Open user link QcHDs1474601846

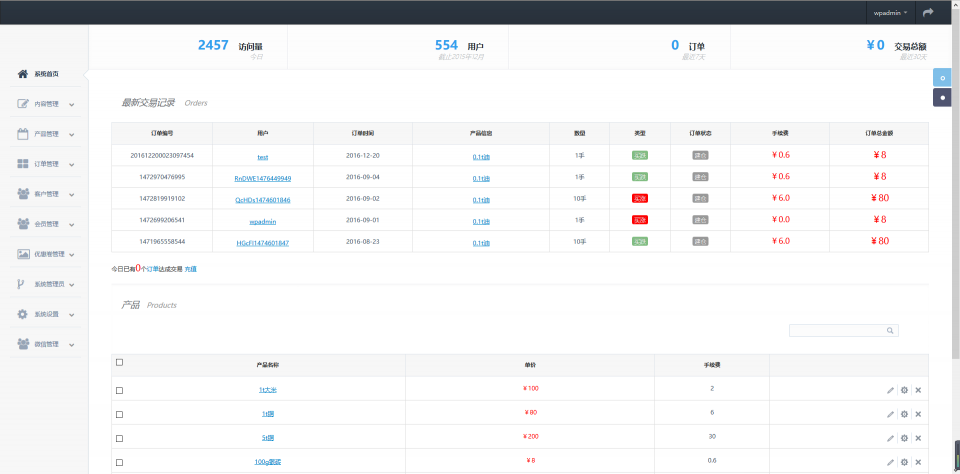[x=263, y=200]
